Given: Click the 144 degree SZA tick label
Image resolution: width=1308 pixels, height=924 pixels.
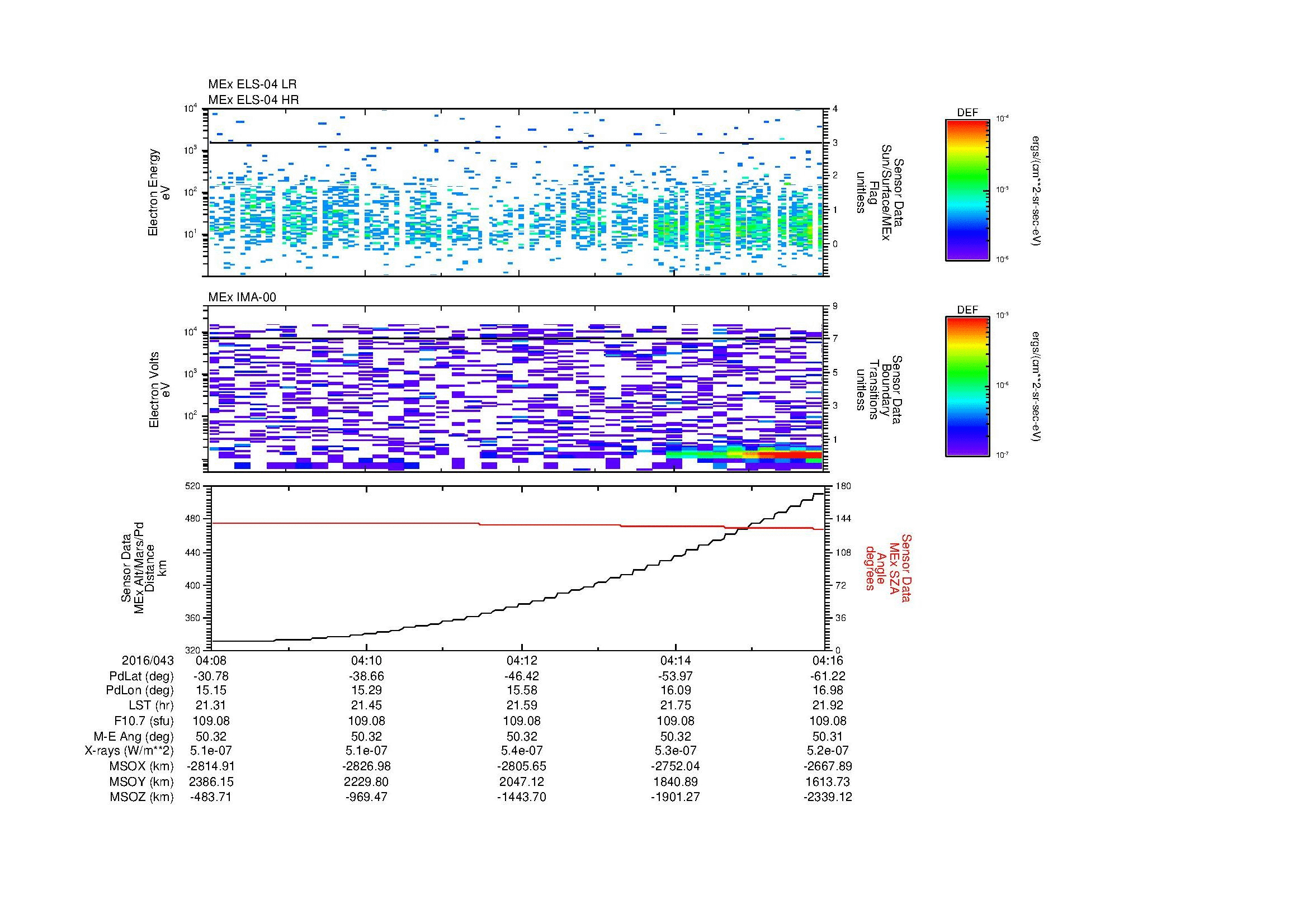Looking at the screenshot, I should [x=842, y=519].
